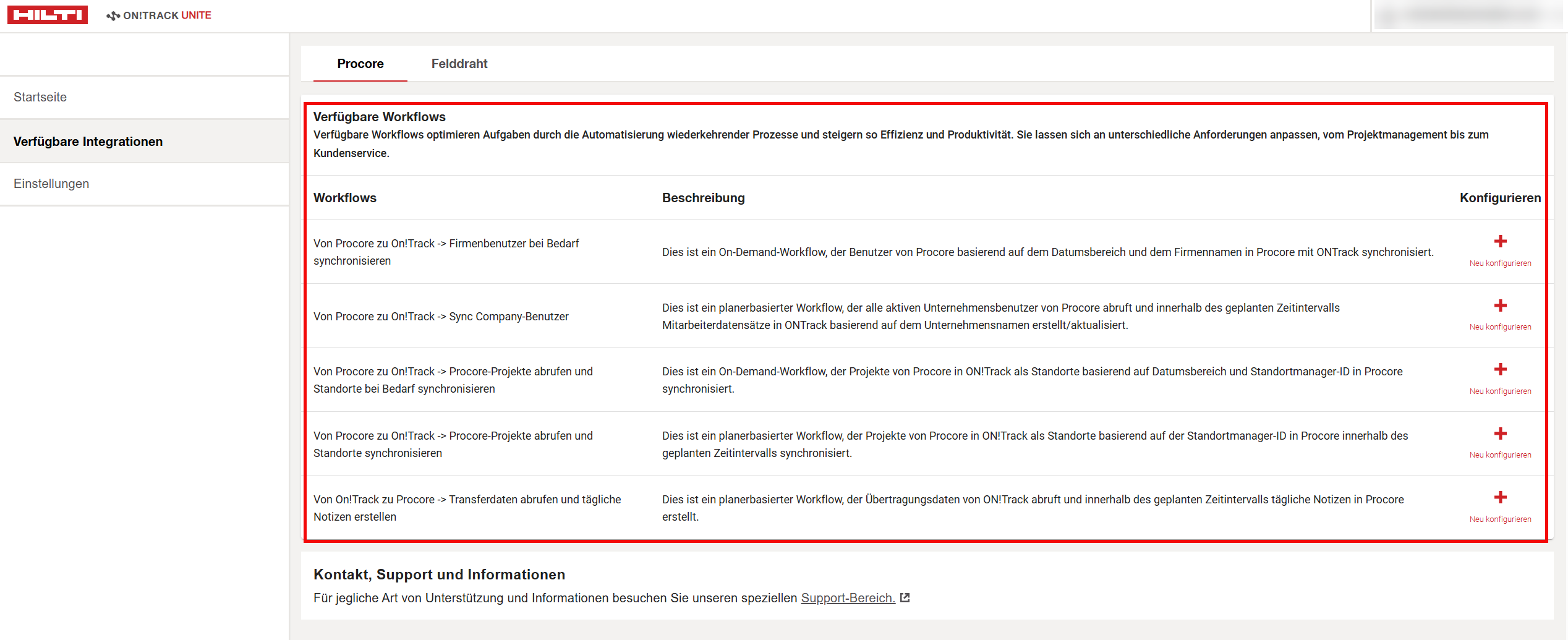Click the Beschreibung column header
Screen dimensions: 1568x640
pyautogui.click(x=703, y=198)
